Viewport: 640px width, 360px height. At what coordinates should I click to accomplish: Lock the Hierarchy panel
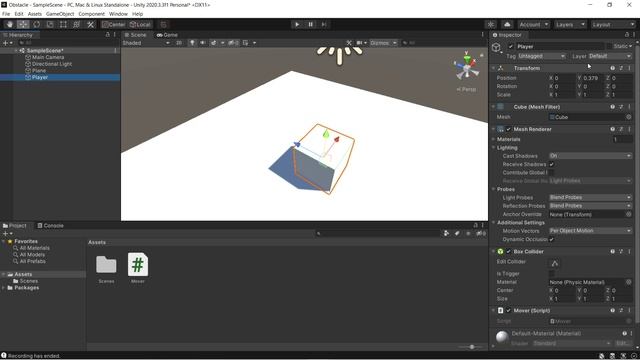pyautogui.click(x=108, y=35)
